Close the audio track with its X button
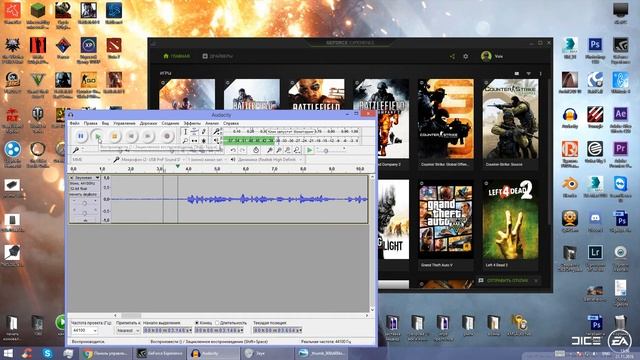 click(x=72, y=178)
